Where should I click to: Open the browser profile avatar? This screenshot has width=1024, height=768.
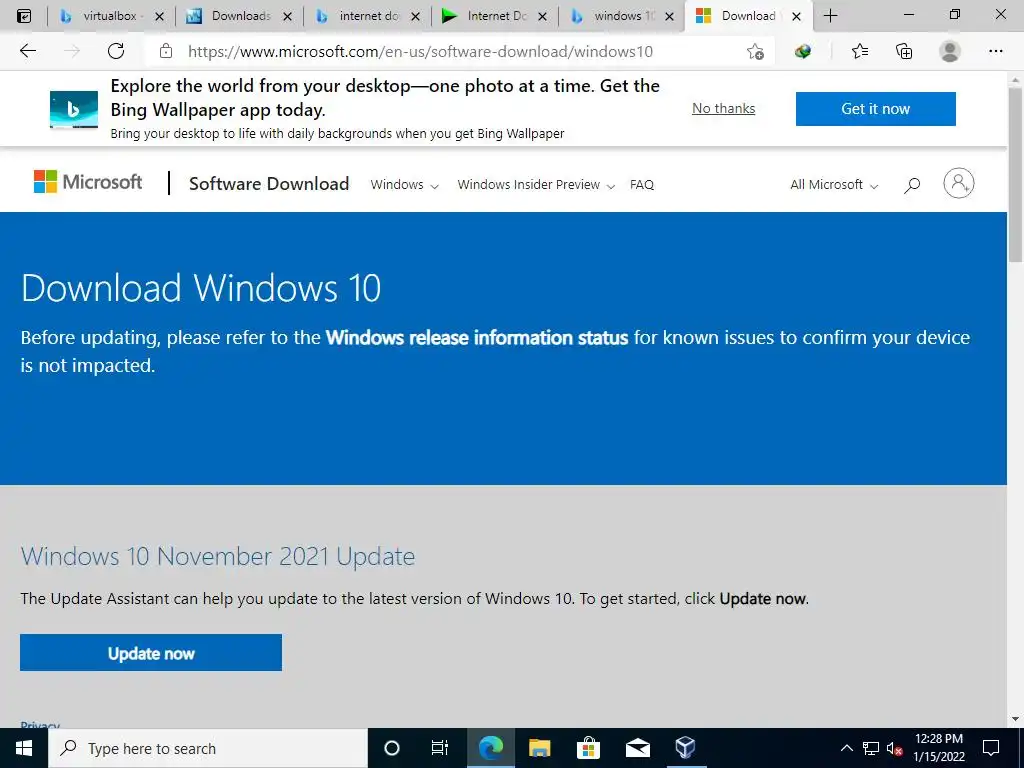[950, 51]
